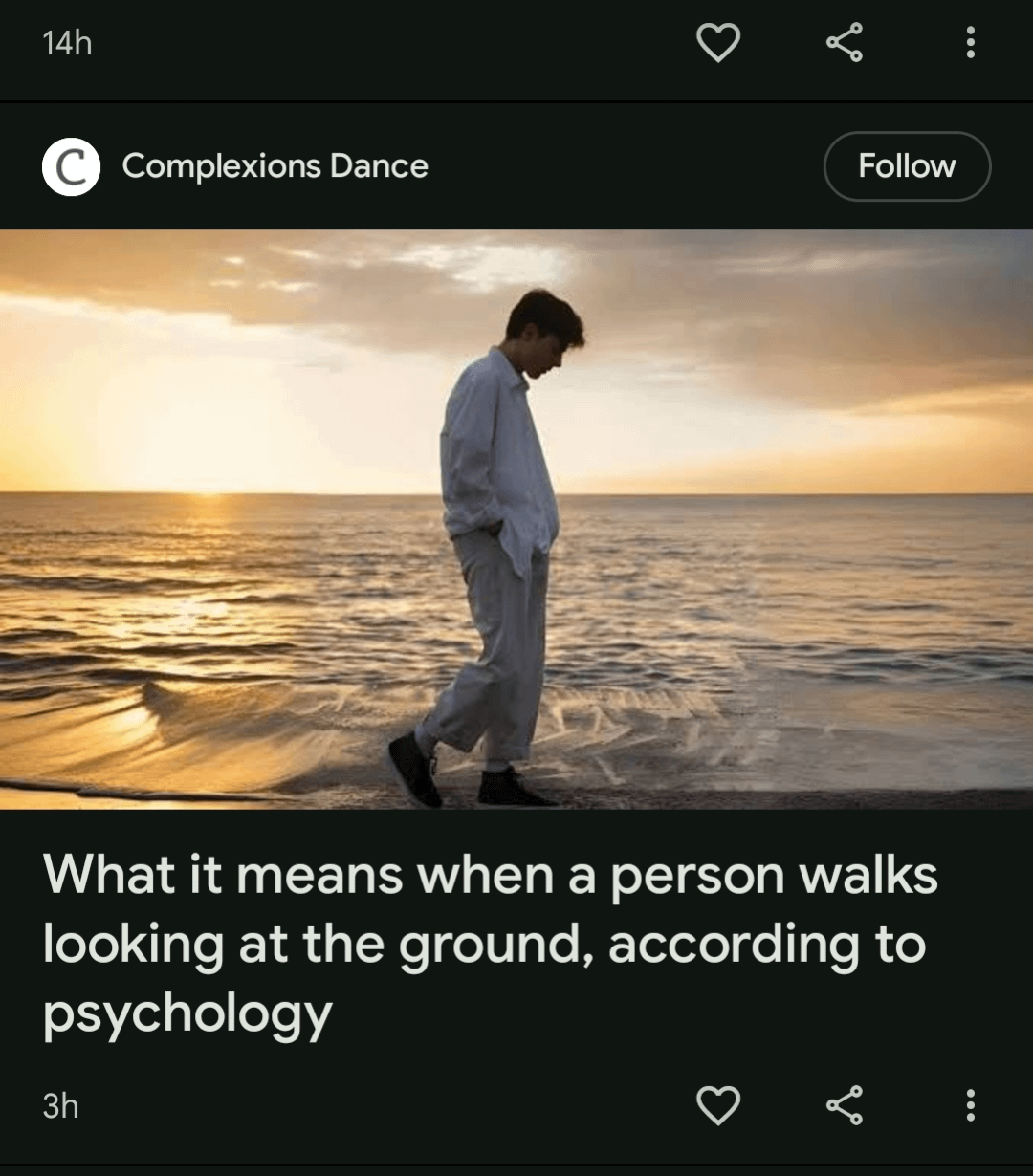Image resolution: width=1033 pixels, height=1176 pixels.
Task: Tap the heart outline next to the 3h timestamp
Action: 718,1105
